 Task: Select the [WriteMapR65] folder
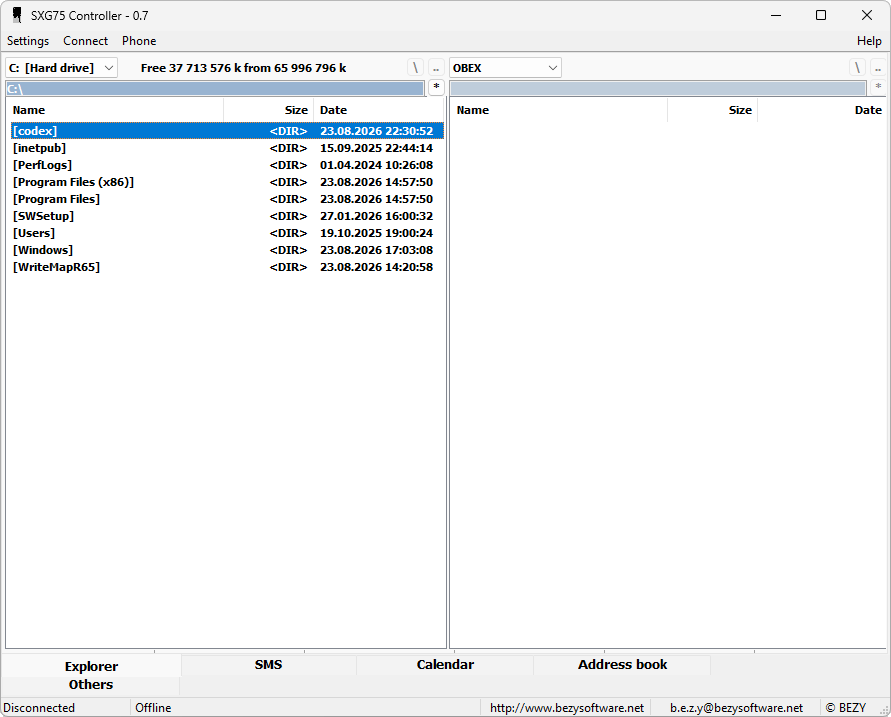point(227,267)
